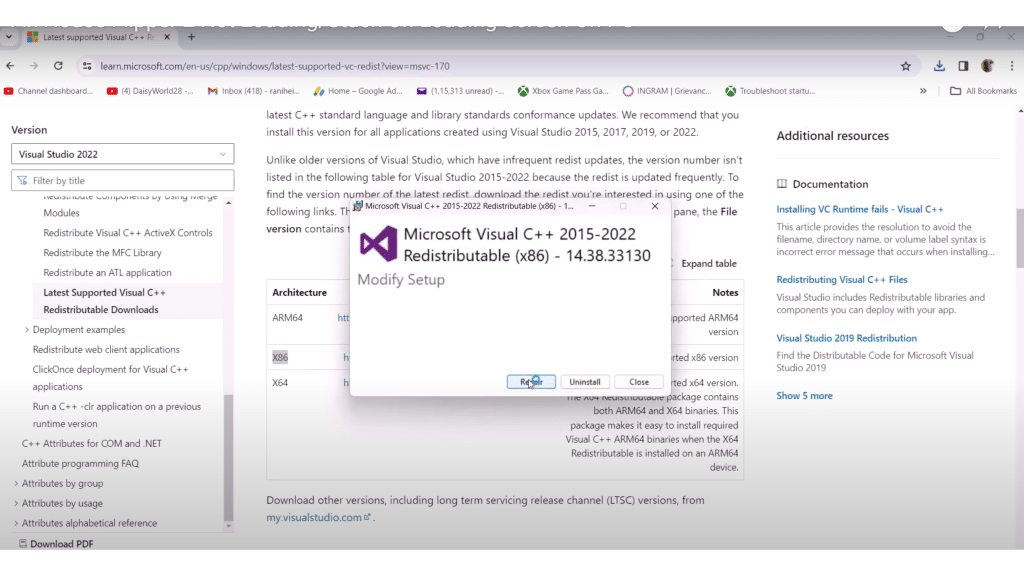Open Chrome's three-dot menu

(x=1012, y=66)
